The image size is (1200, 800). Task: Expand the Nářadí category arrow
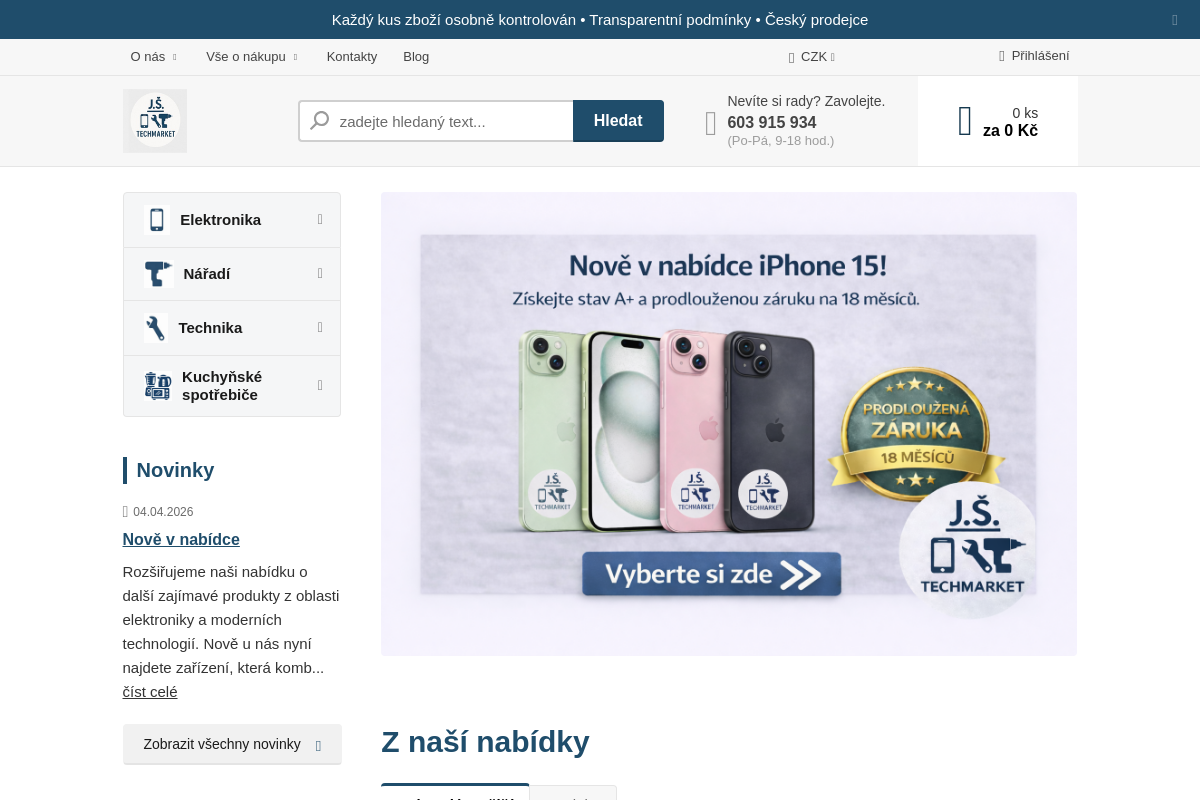pyautogui.click(x=320, y=273)
